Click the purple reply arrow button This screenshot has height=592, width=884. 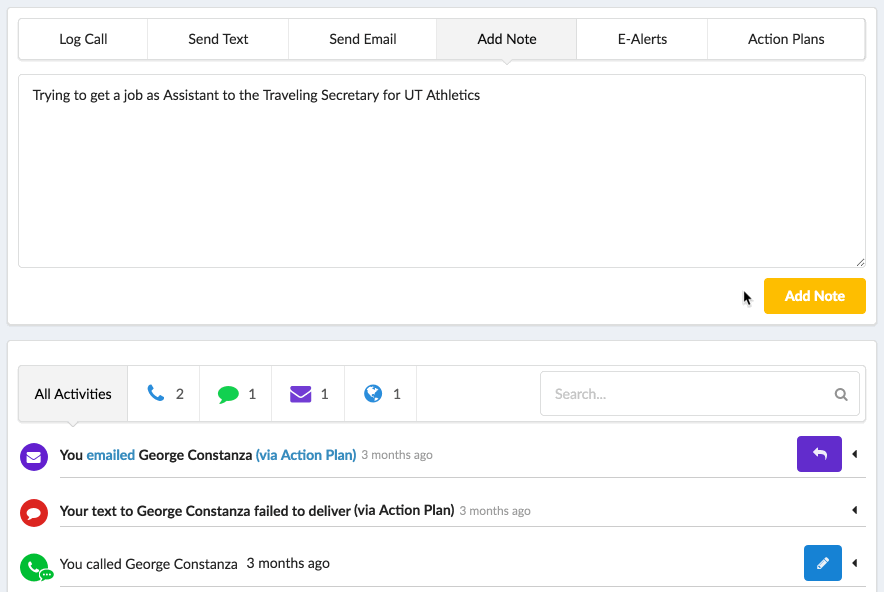[x=819, y=454]
